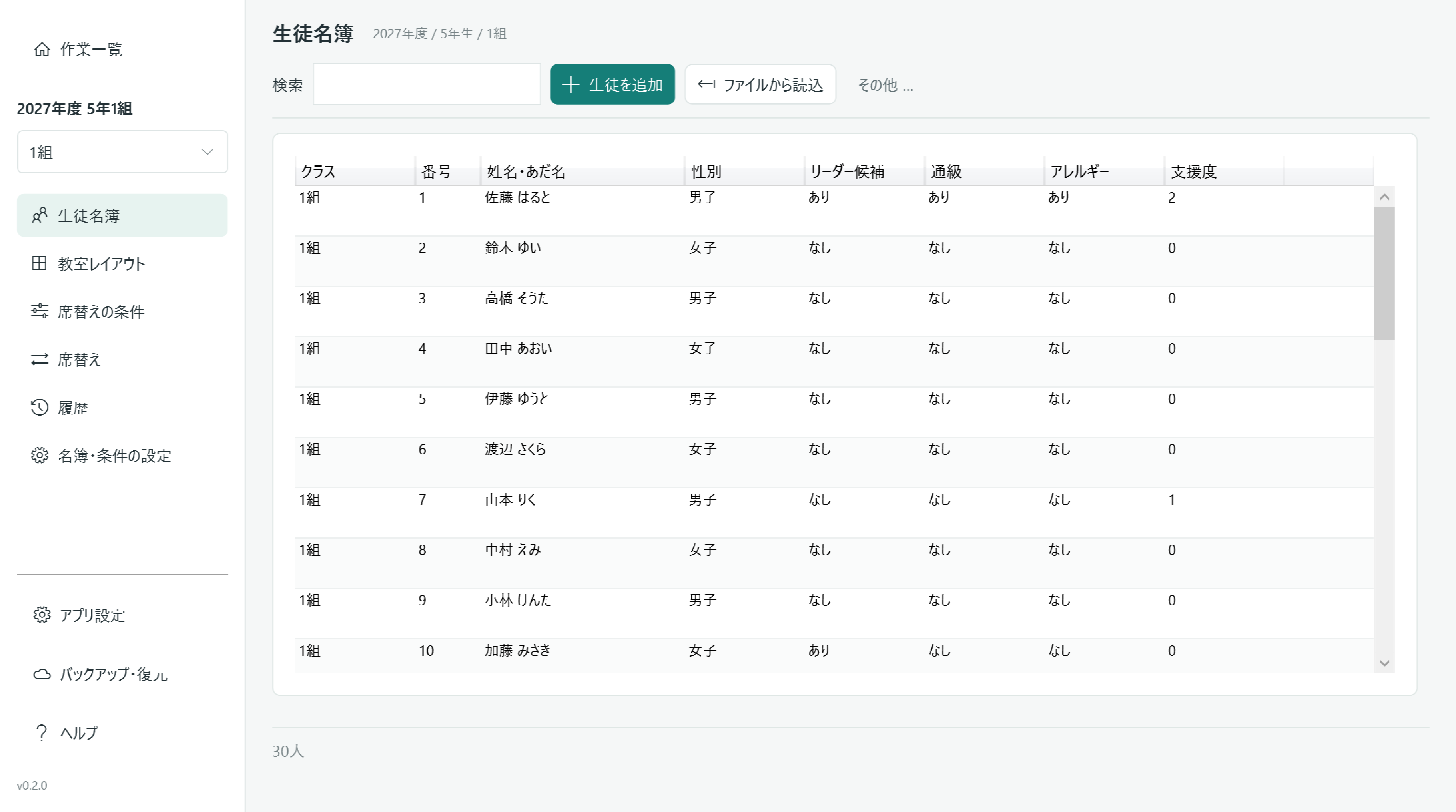The image size is (1456, 812).
Task: Click the 姓名・あだ名 column header
Action: click(582, 171)
